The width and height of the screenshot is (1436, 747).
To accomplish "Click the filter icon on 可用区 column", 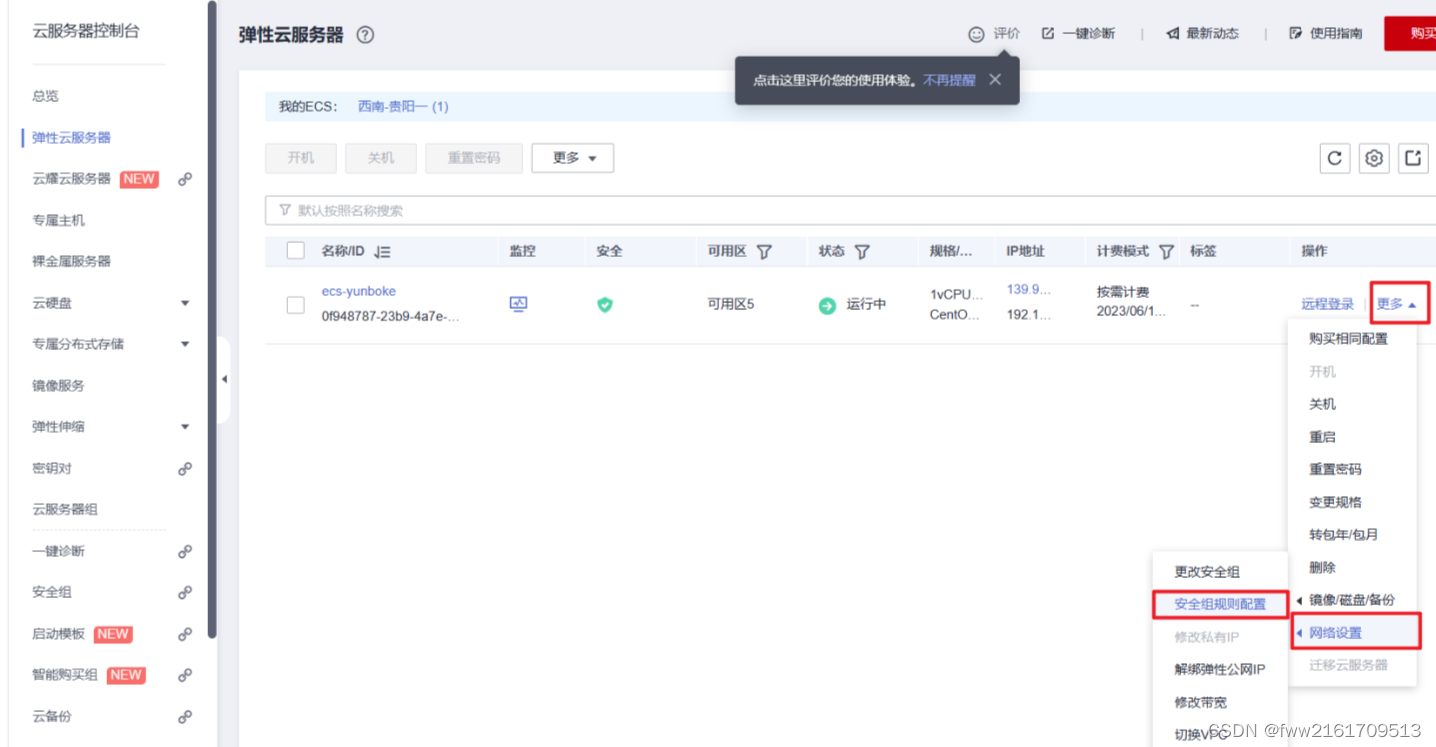I will (x=764, y=252).
